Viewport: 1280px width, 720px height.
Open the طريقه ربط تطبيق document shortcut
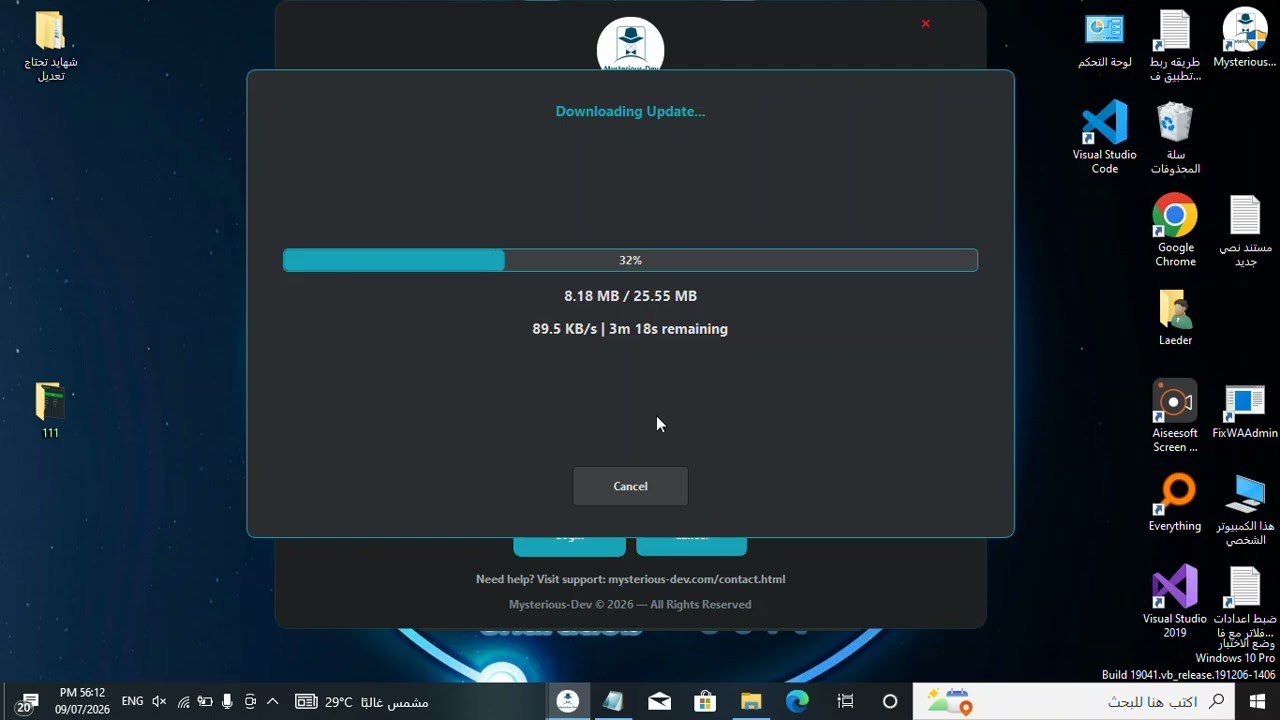click(1175, 46)
